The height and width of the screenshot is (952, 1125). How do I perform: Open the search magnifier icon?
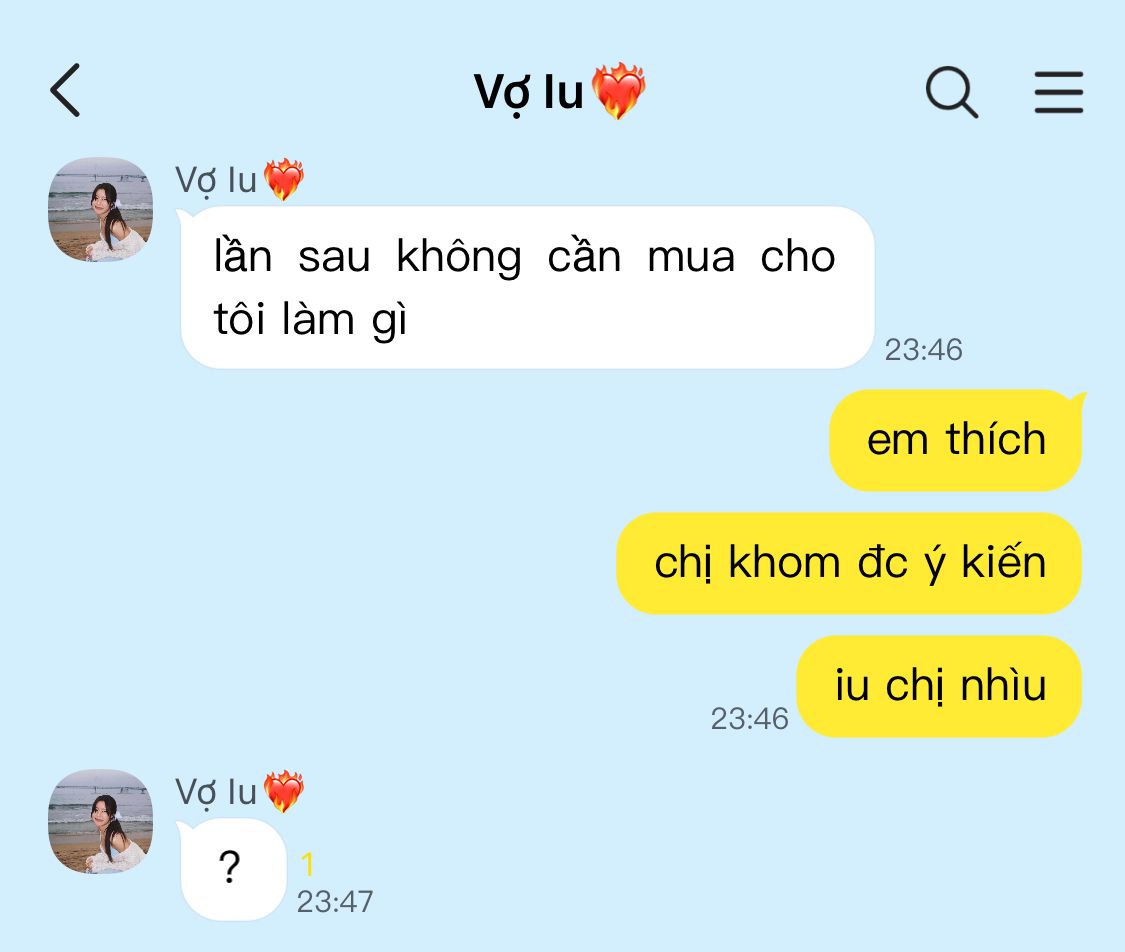pyautogui.click(x=951, y=92)
